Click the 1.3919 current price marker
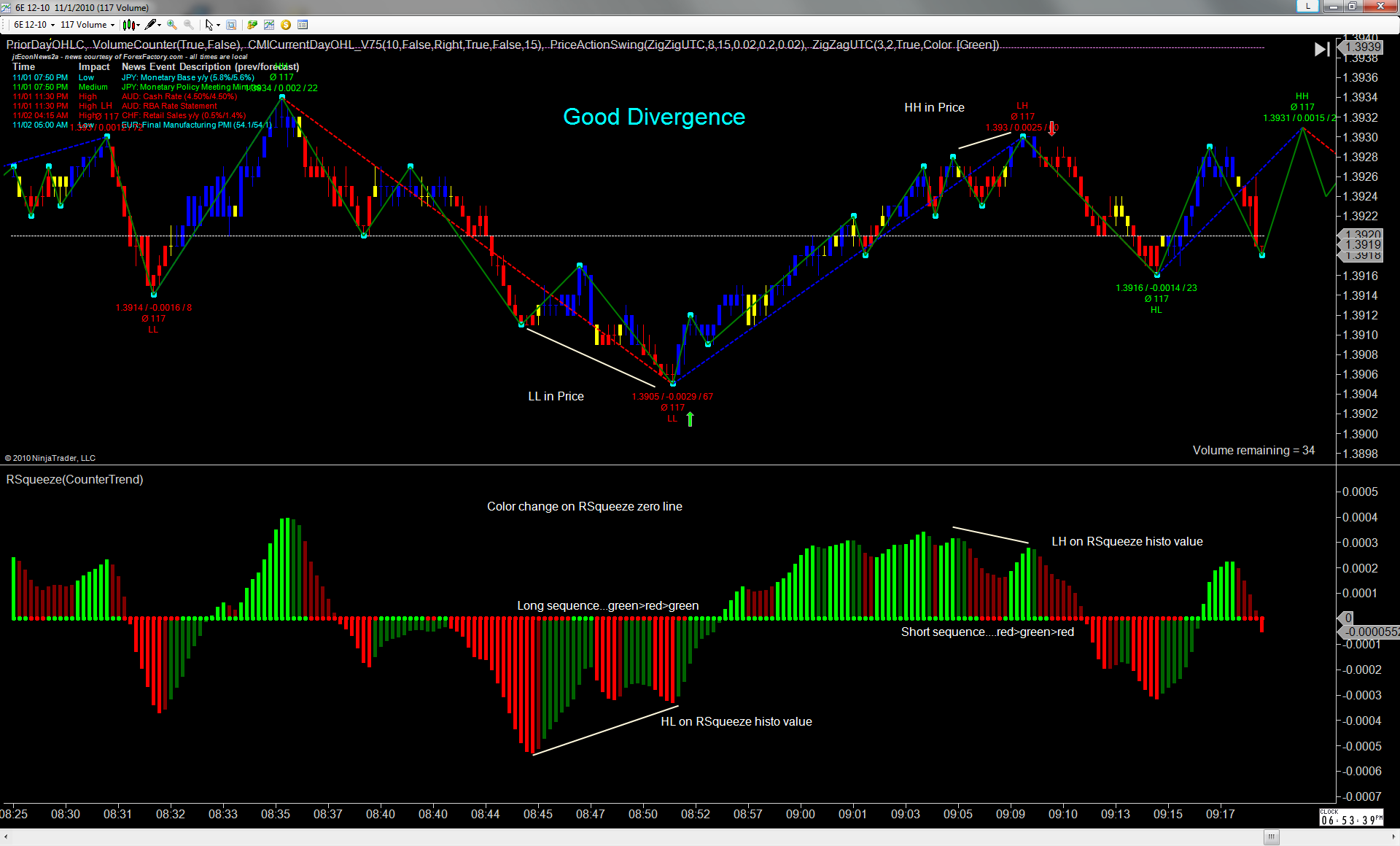Viewport: 1400px width, 846px height. click(x=1361, y=245)
